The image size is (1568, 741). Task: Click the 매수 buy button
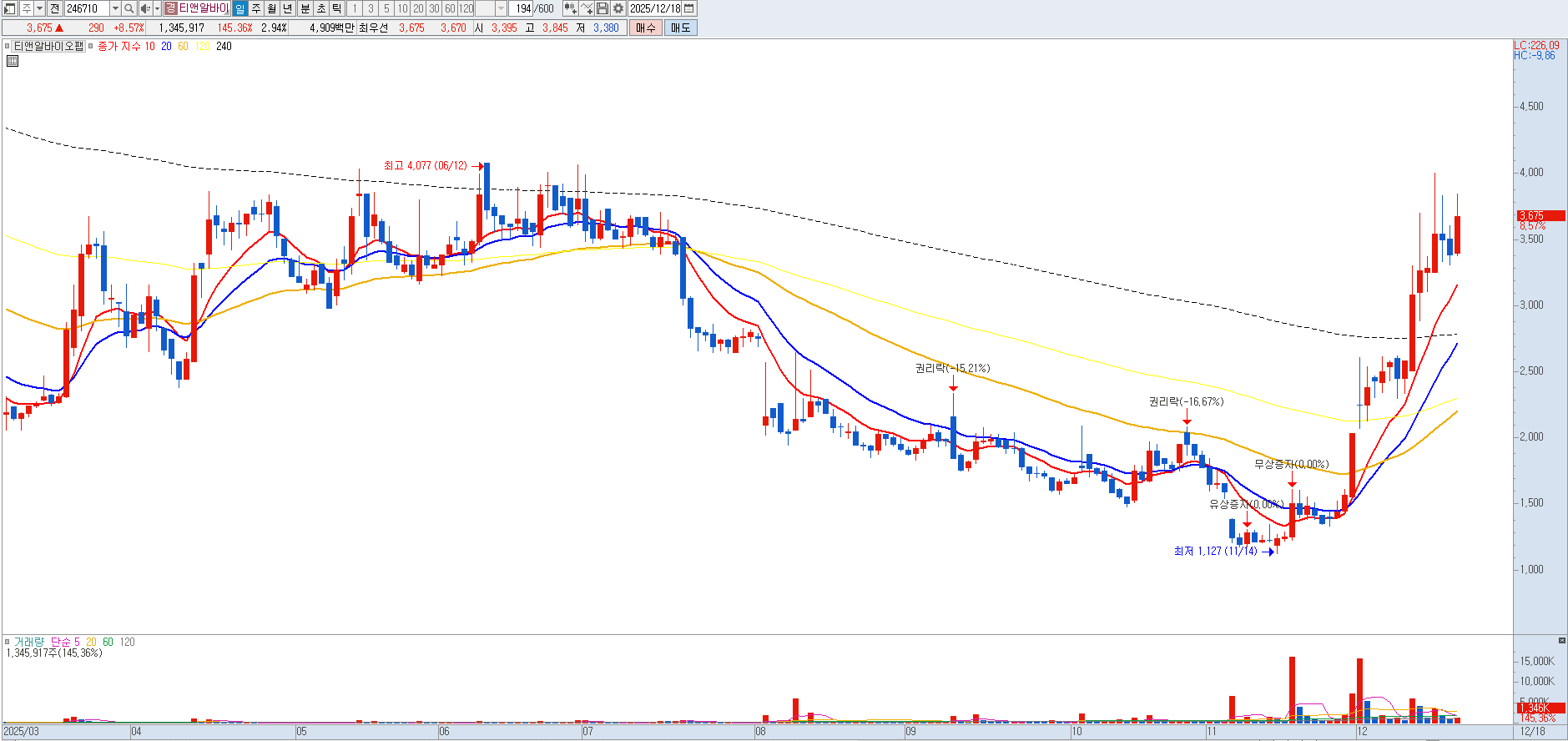645,28
